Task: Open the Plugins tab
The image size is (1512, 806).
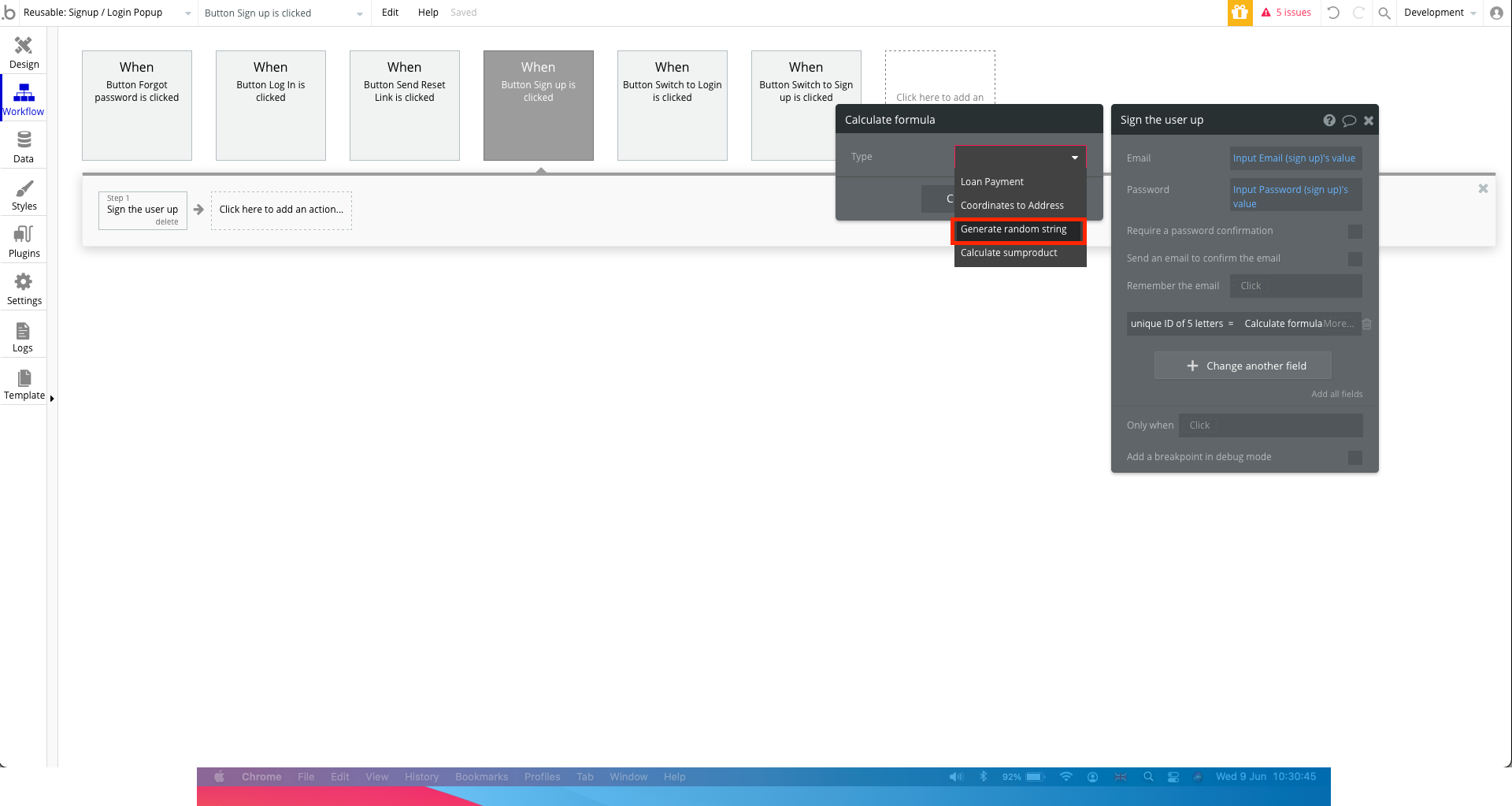Action: coord(24,242)
